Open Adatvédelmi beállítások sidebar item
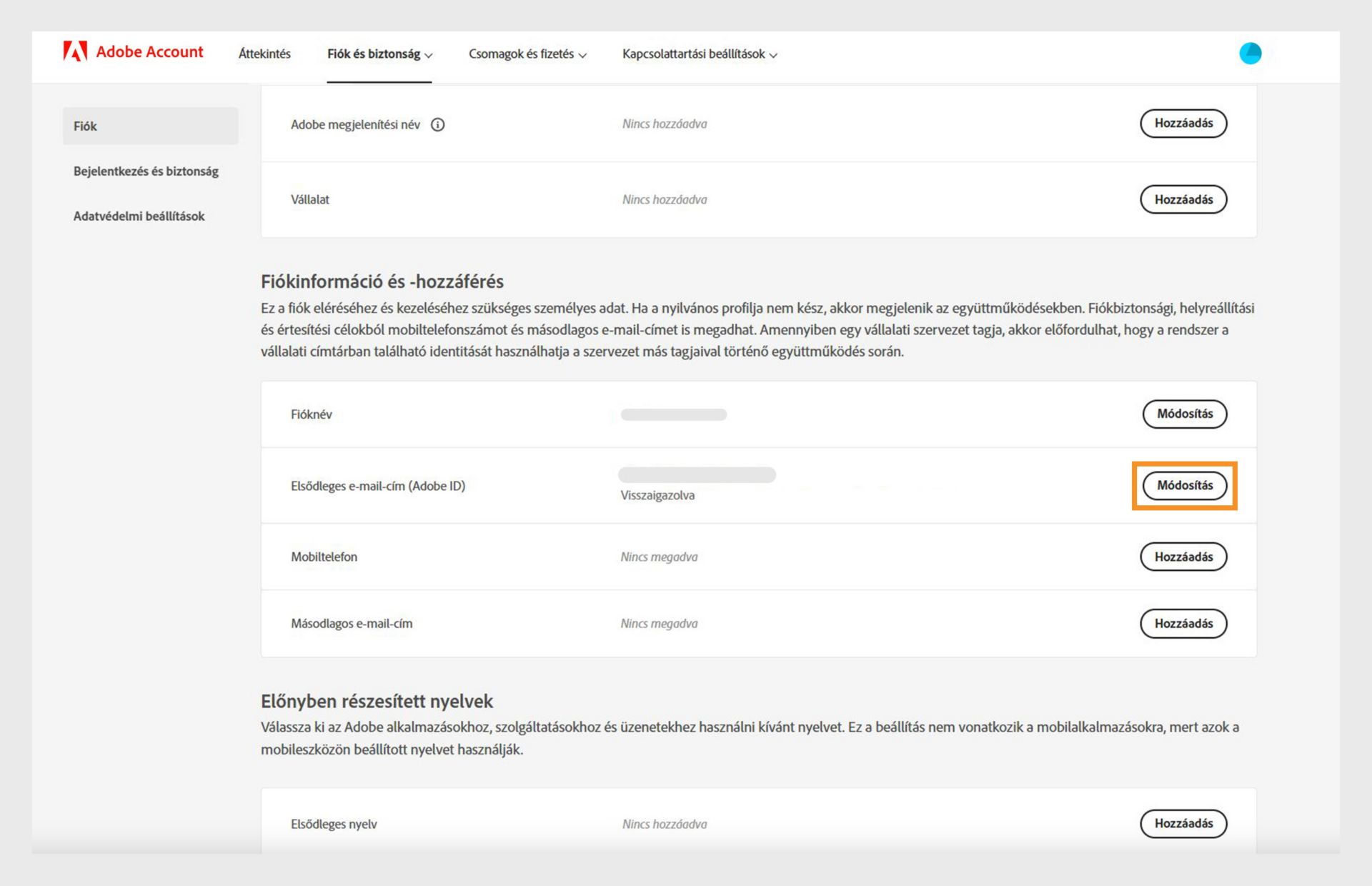Image resolution: width=1372 pixels, height=886 pixels. 139,216
